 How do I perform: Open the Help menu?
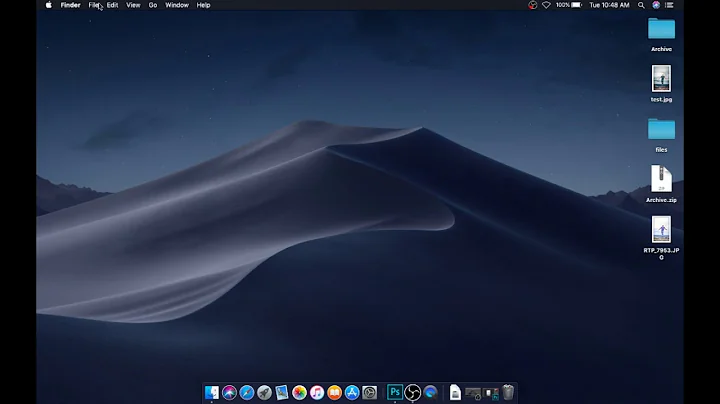(x=203, y=5)
